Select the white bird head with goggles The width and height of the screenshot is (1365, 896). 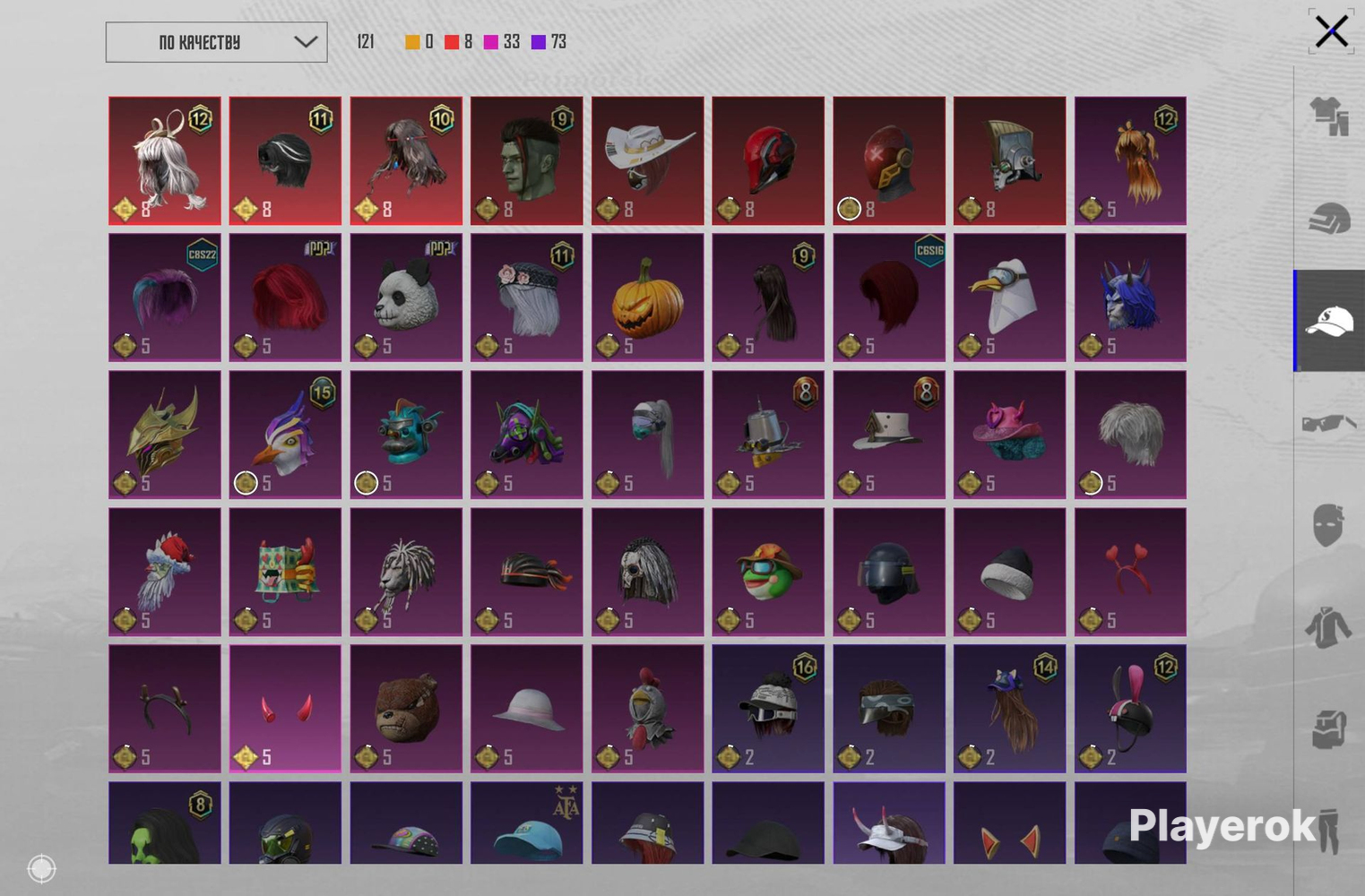(1010, 297)
